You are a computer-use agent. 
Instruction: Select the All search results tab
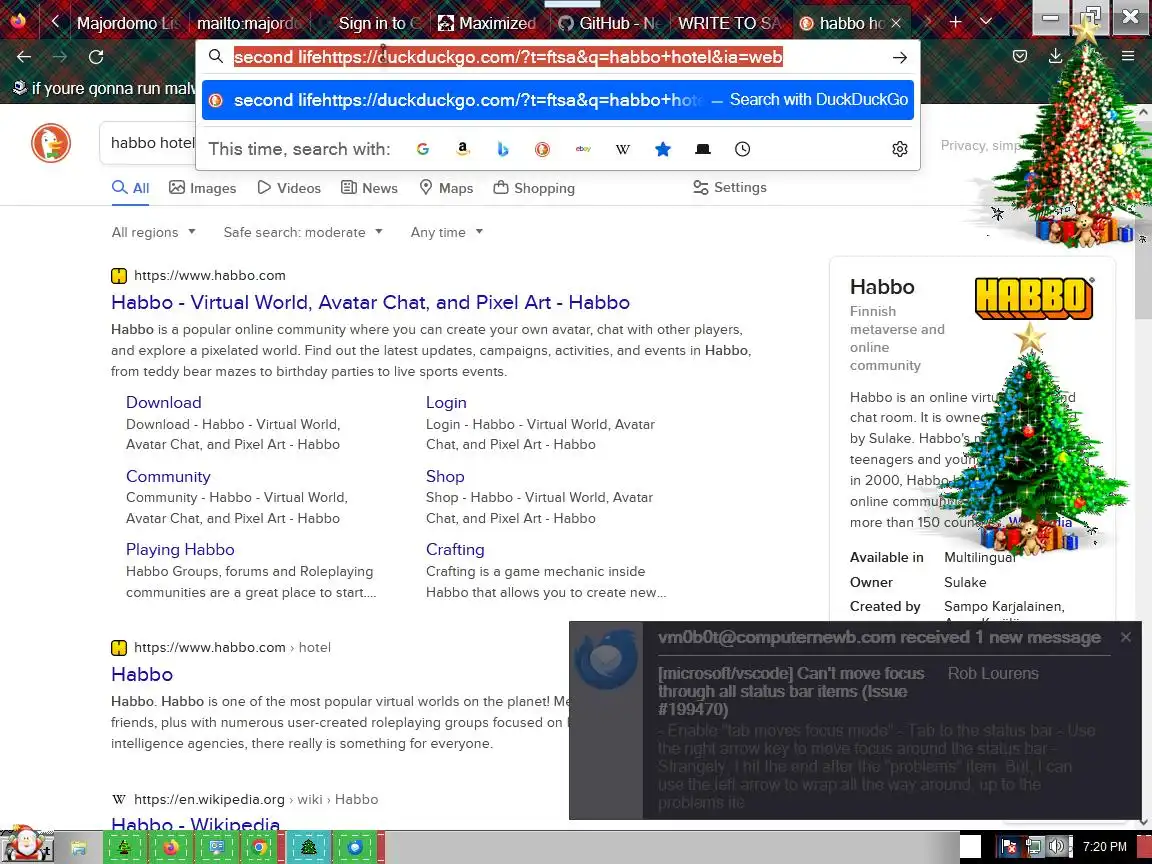coord(130,188)
